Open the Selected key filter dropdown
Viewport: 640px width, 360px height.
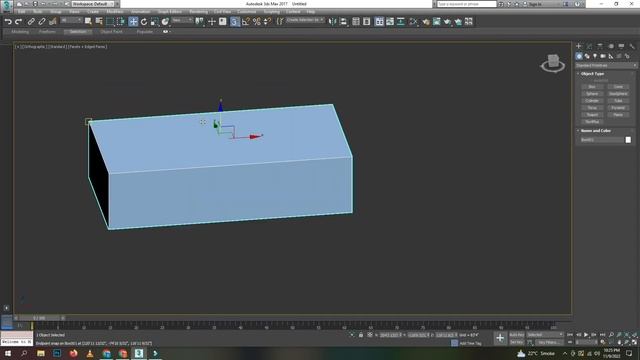tap(544, 335)
